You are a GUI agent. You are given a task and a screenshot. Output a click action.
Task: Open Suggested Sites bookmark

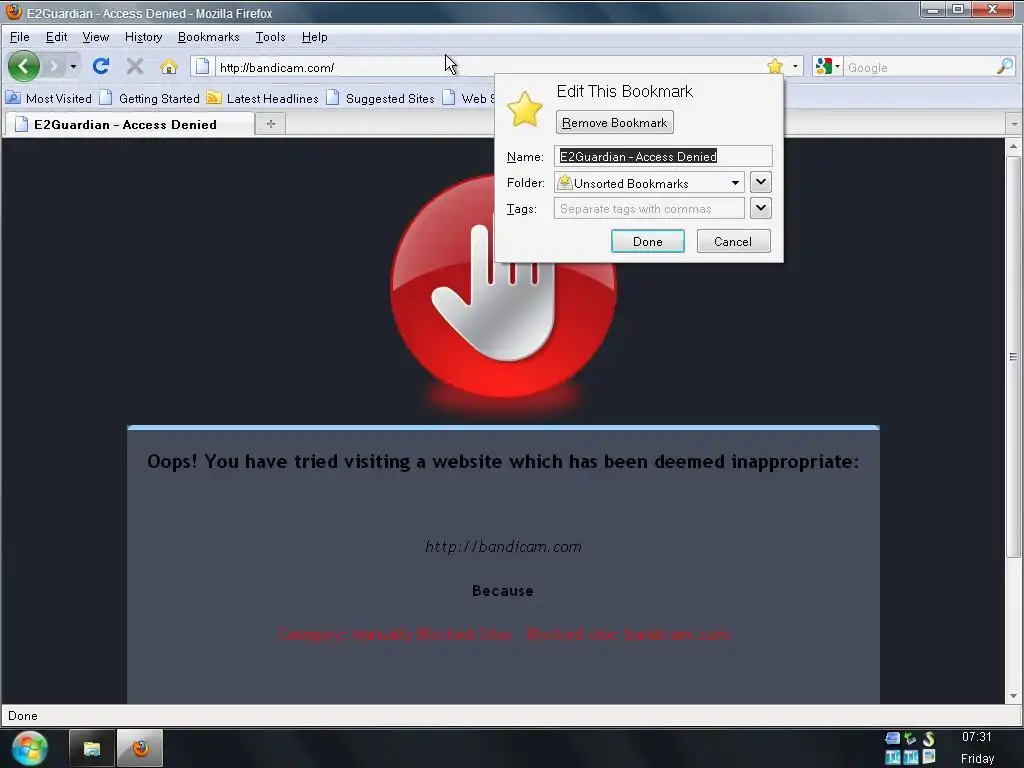click(381, 99)
